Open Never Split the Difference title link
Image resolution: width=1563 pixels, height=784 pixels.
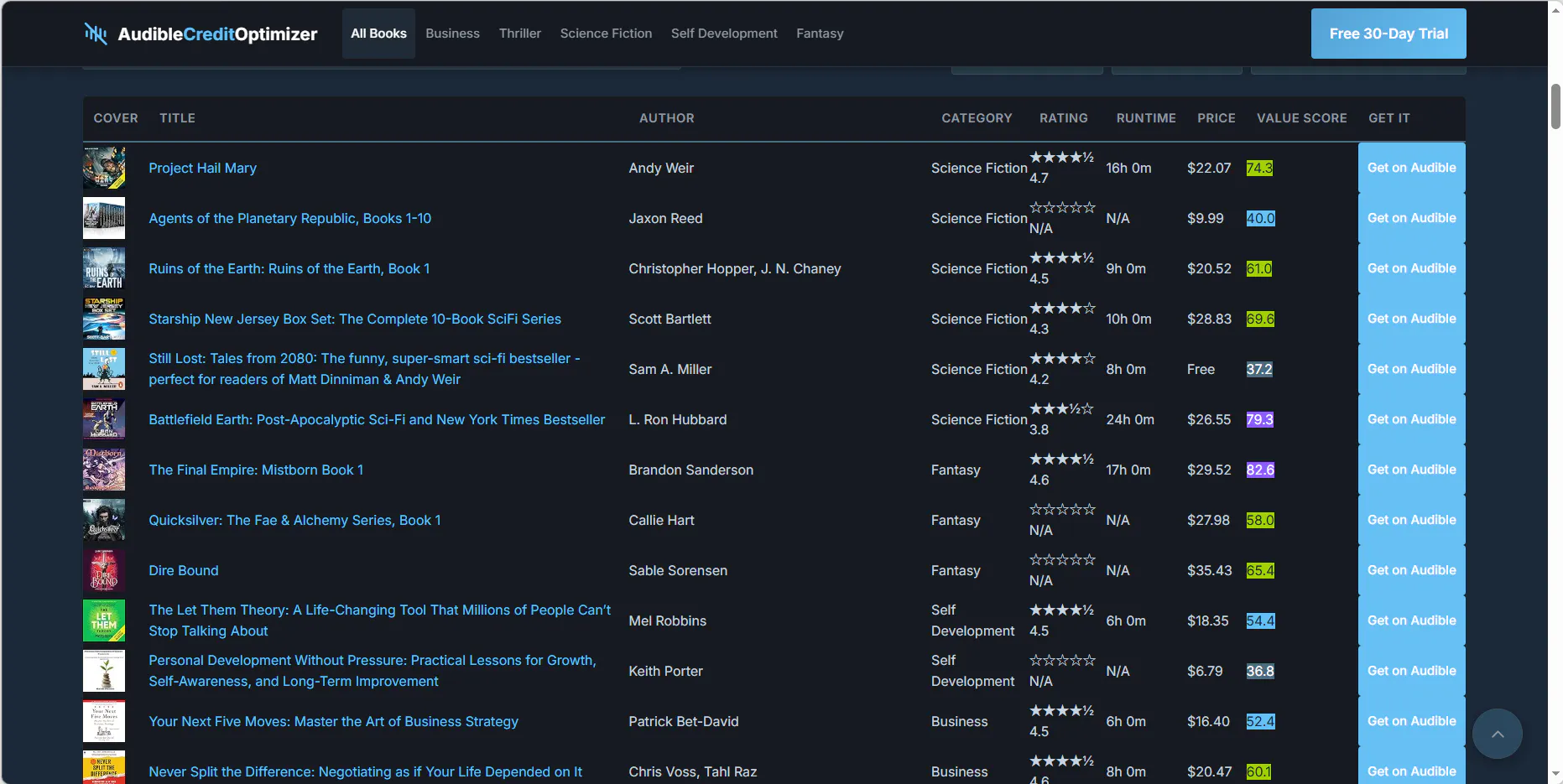(x=365, y=771)
